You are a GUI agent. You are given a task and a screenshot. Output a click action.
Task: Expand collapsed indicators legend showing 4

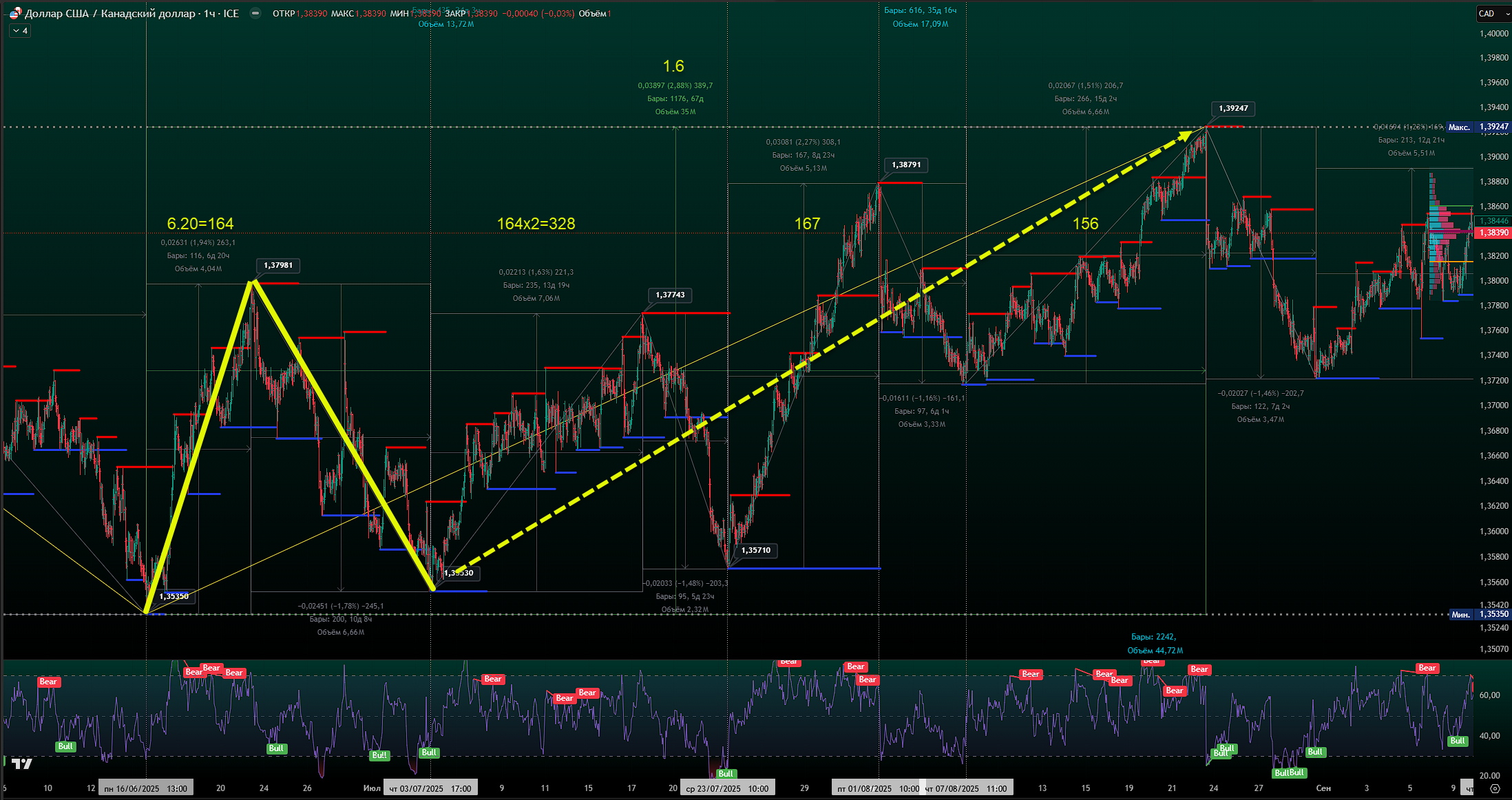20,31
